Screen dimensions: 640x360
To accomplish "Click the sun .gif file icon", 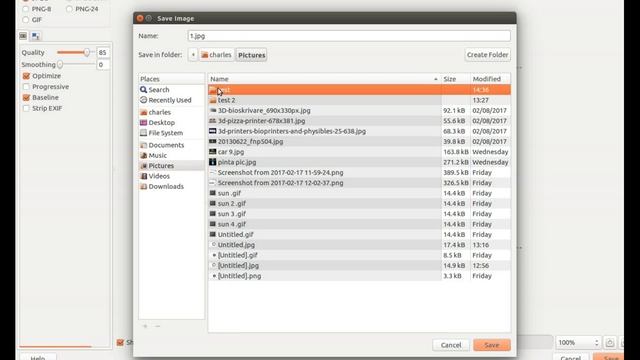I will pyautogui.click(x=213, y=193).
